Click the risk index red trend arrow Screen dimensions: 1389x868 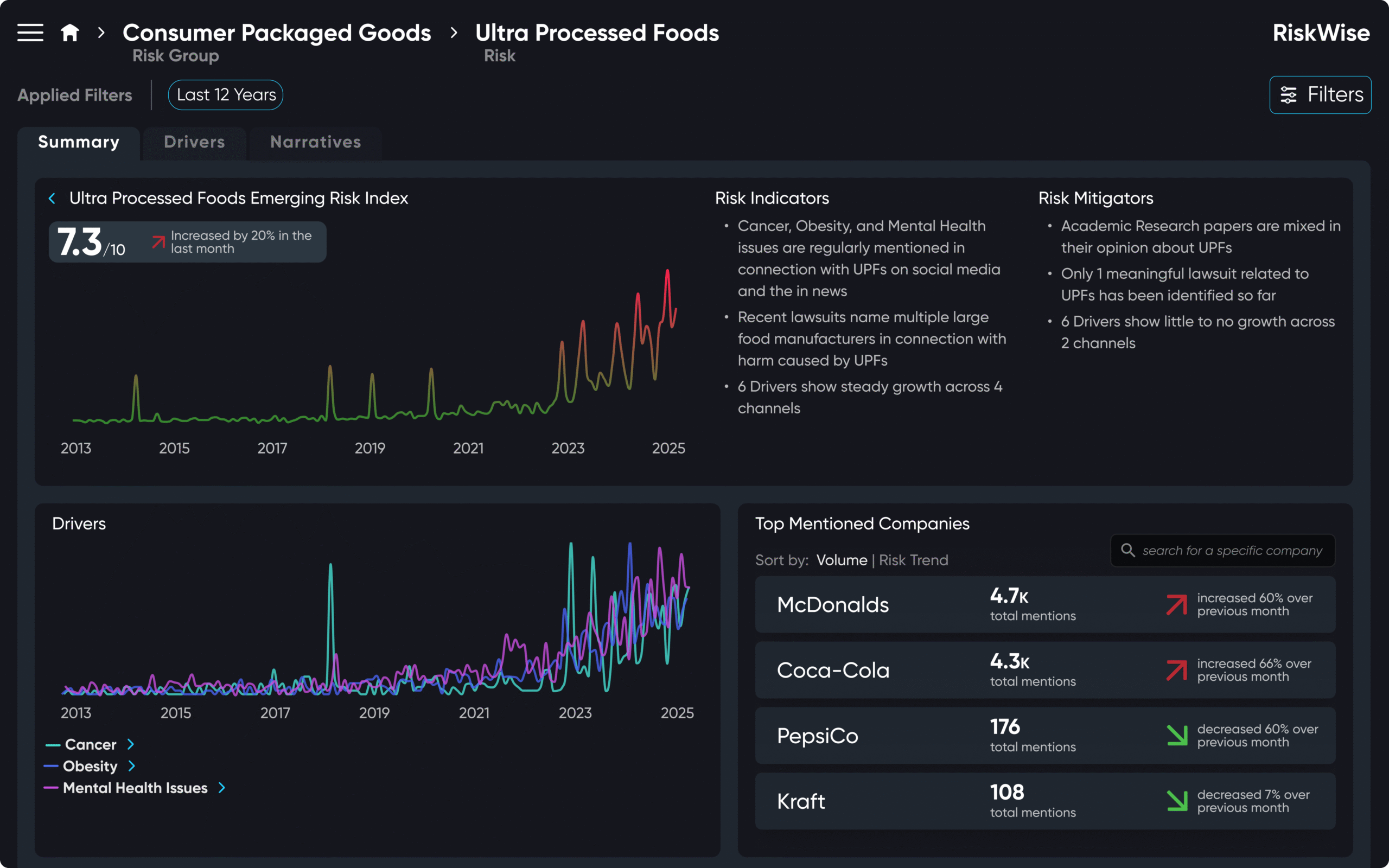(x=158, y=242)
